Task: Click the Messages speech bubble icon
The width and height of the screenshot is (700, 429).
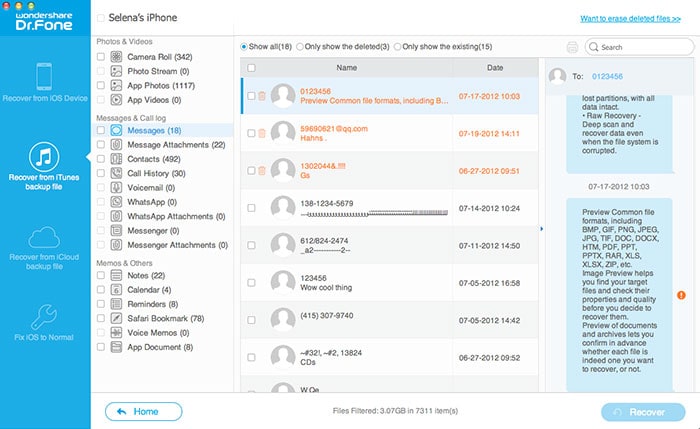Action: pyautogui.click(x=117, y=130)
